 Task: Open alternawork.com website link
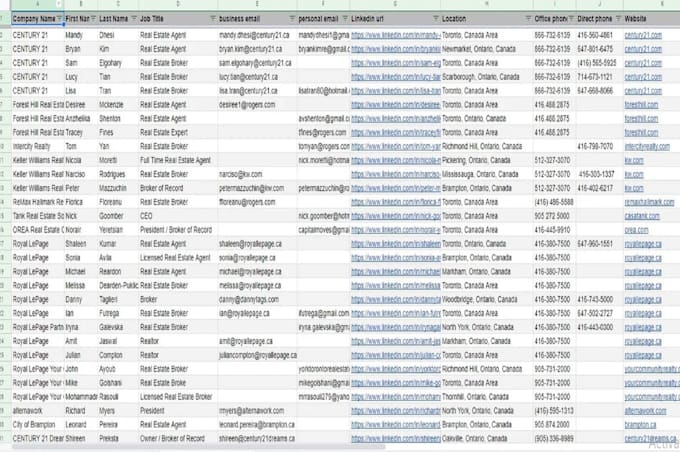tap(645, 410)
